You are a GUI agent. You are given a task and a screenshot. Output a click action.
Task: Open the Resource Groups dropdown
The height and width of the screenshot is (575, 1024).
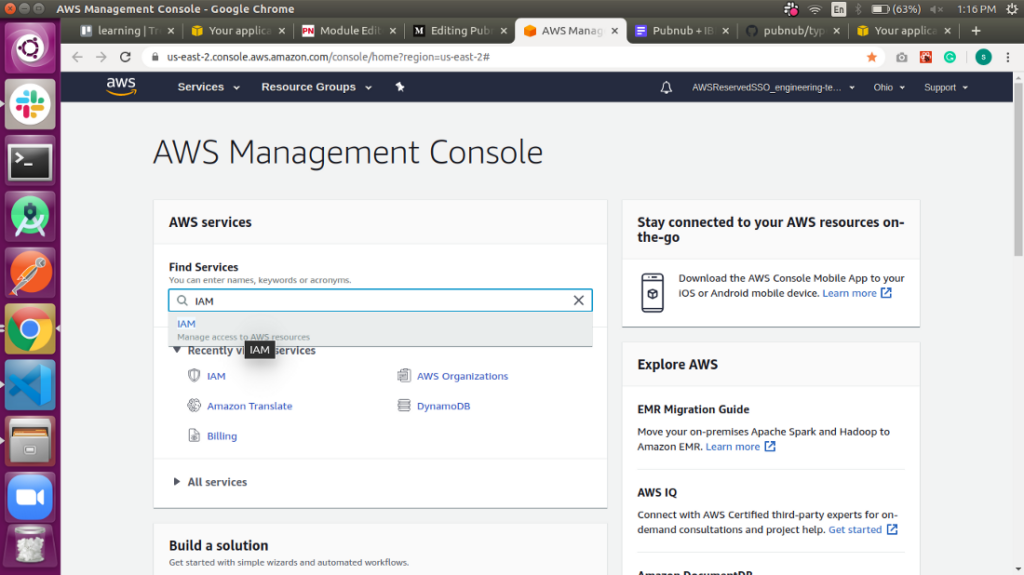pyautogui.click(x=317, y=87)
